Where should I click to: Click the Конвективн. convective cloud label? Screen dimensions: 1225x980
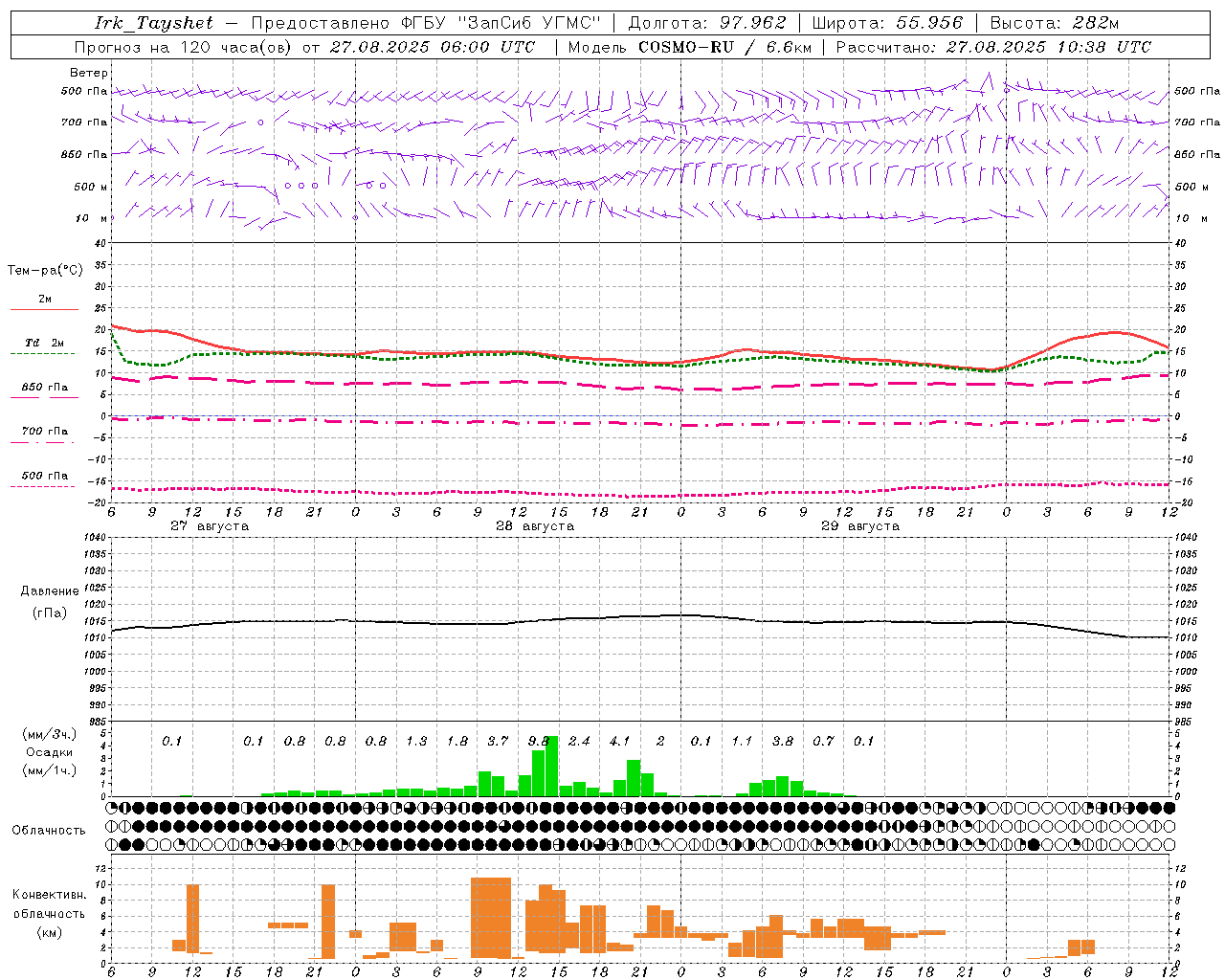coord(49,895)
